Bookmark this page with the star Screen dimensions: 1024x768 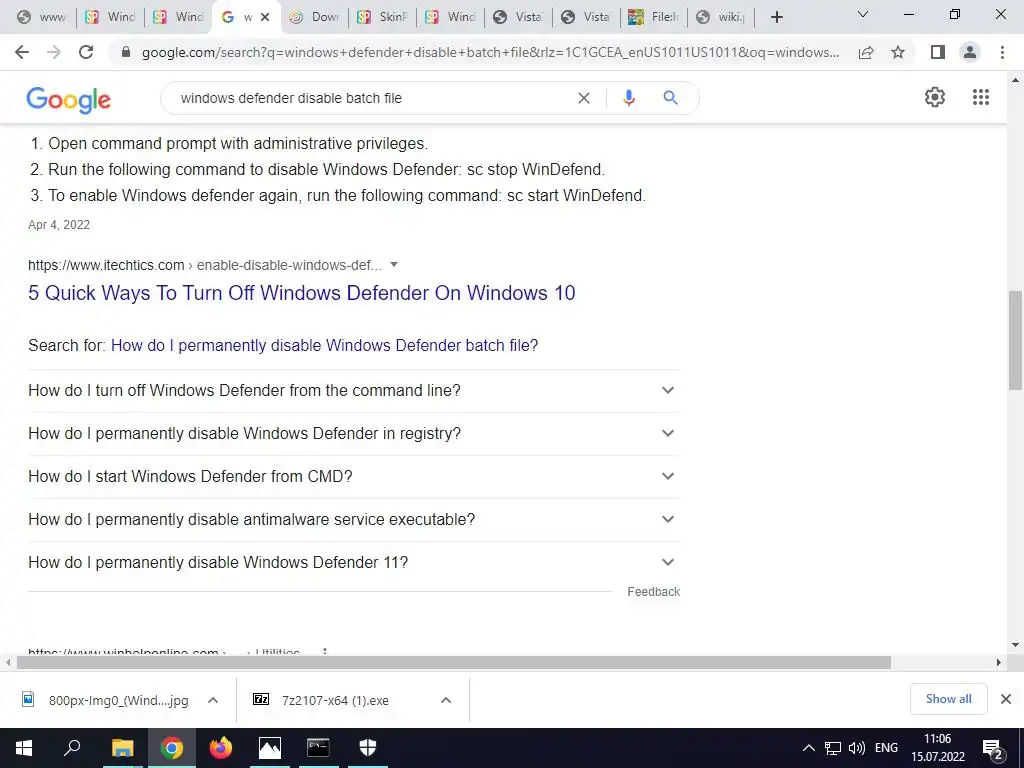point(898,52)
